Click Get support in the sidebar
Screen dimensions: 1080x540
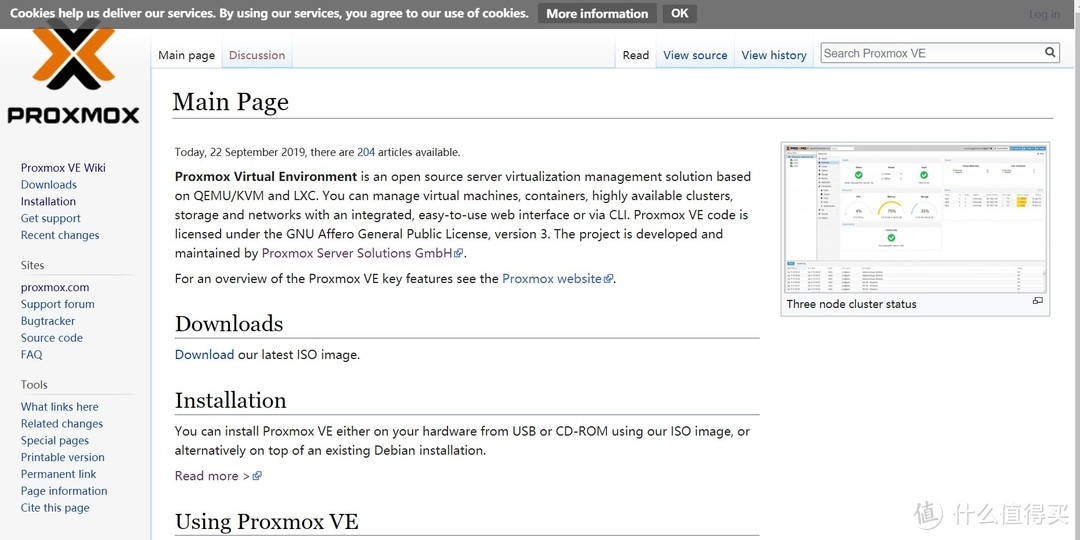(x=50, y=218)
